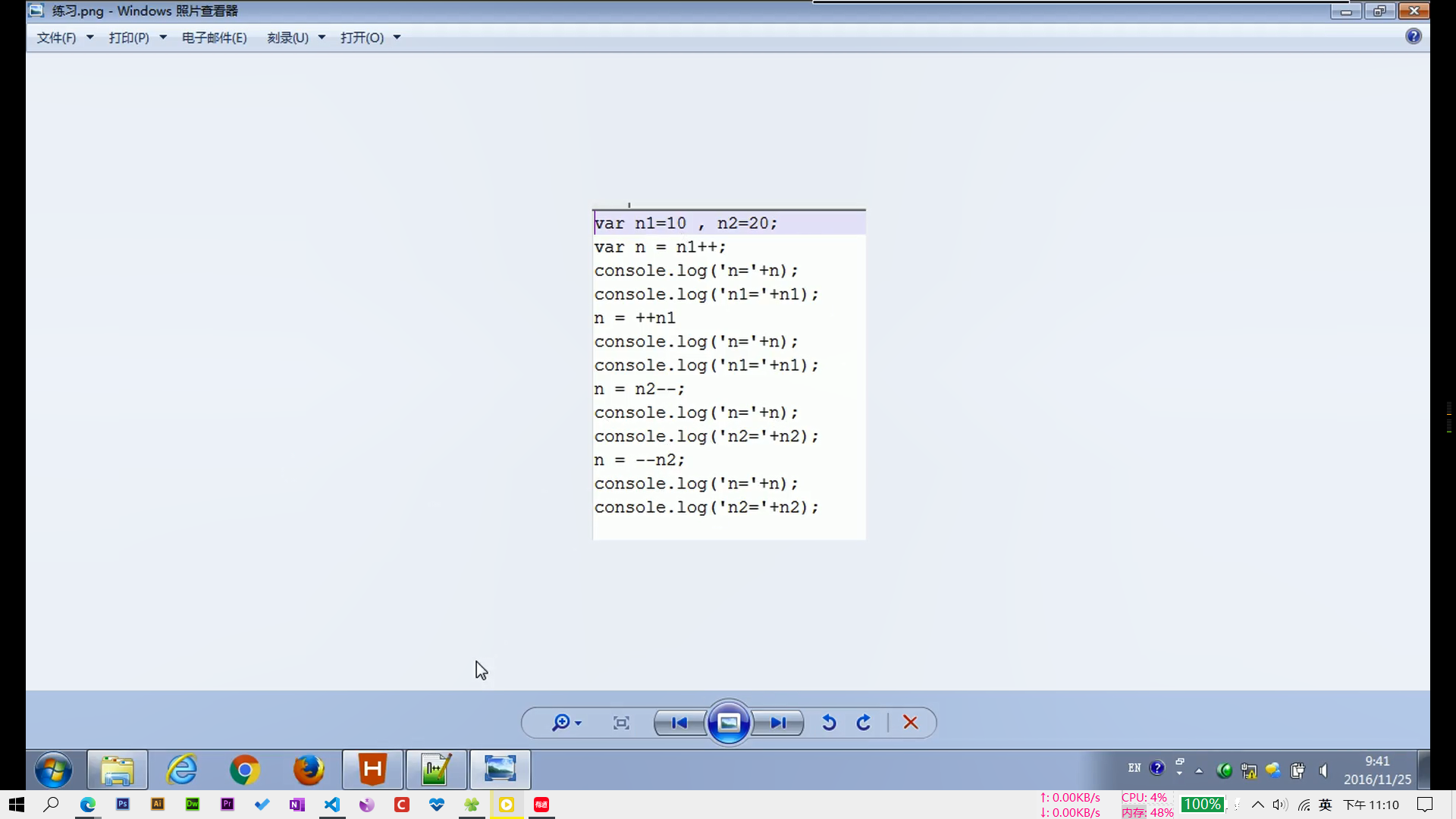Launch Internet Explorer from inner taskbar
This screenshot has height=819, width=1456.
[182, 770]
